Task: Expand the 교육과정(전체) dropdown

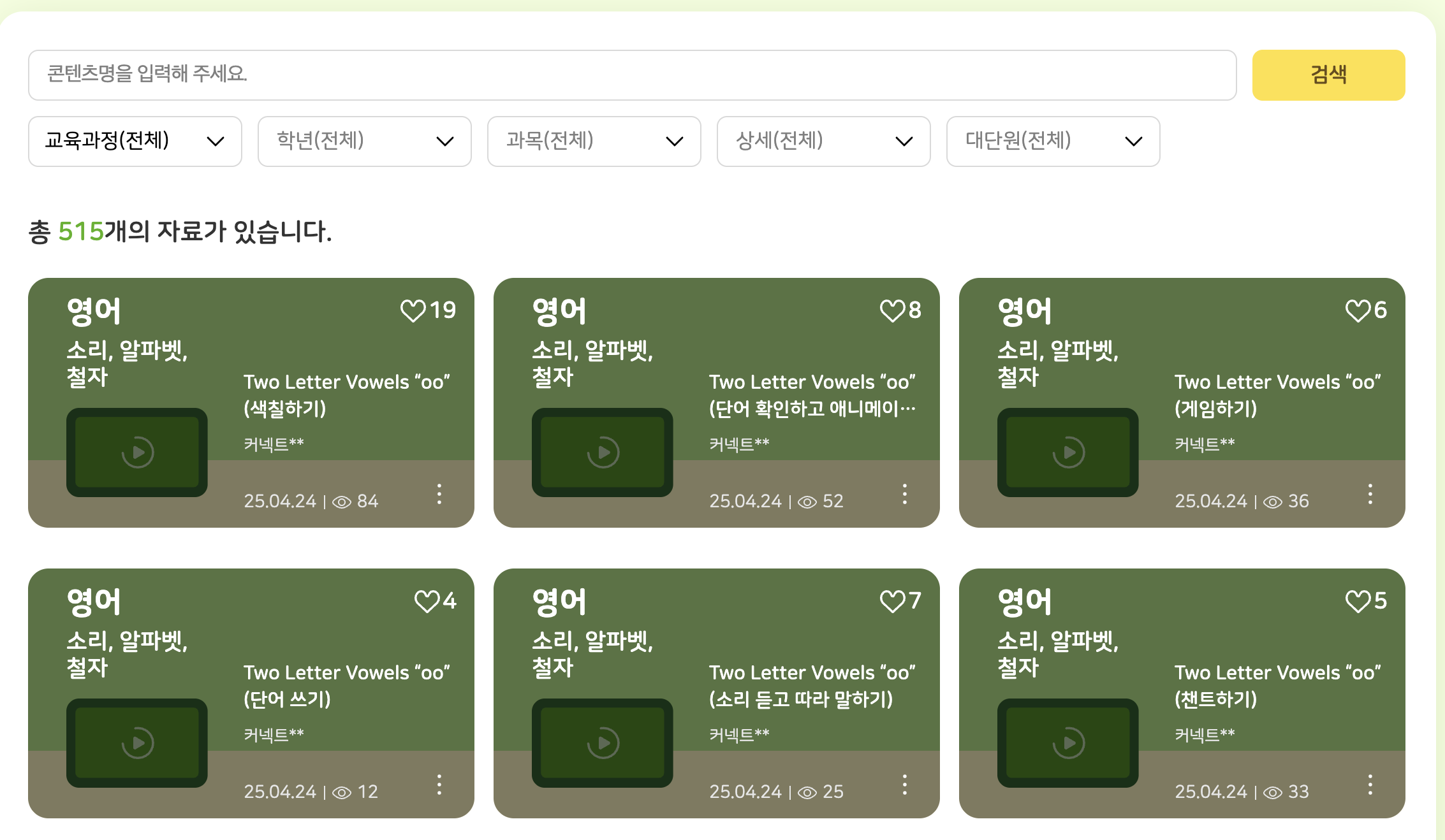Action: coord(135,141)
